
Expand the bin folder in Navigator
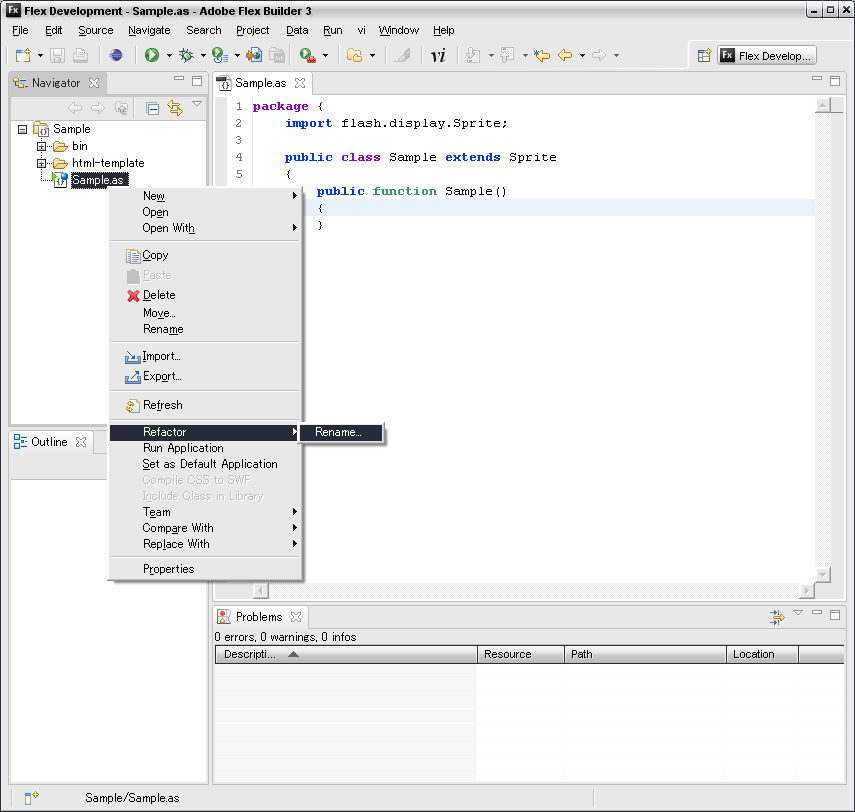pos(42,146)
